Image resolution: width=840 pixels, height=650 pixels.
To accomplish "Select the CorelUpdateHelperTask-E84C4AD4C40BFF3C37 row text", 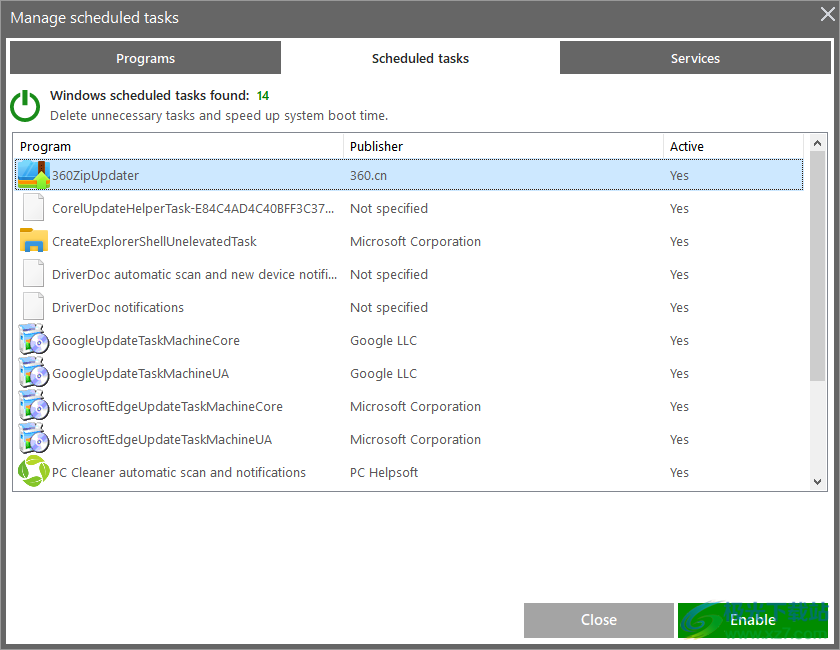I will click(x=193, y=208).
